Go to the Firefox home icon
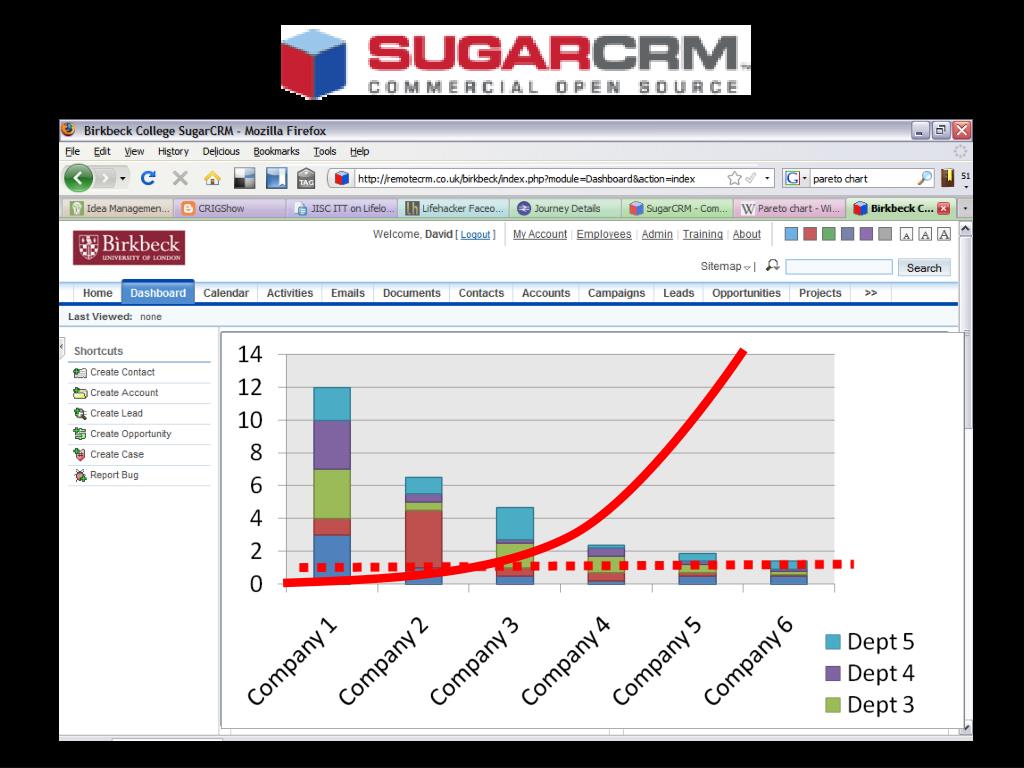The image size is (1024, 768). [x=212, y=178]
